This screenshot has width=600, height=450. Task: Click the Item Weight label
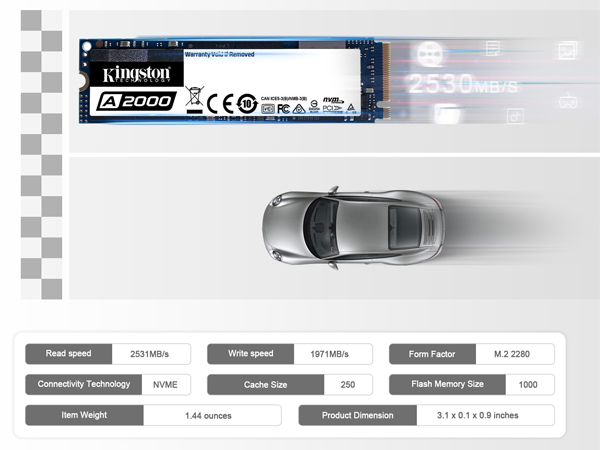point(84,415)
